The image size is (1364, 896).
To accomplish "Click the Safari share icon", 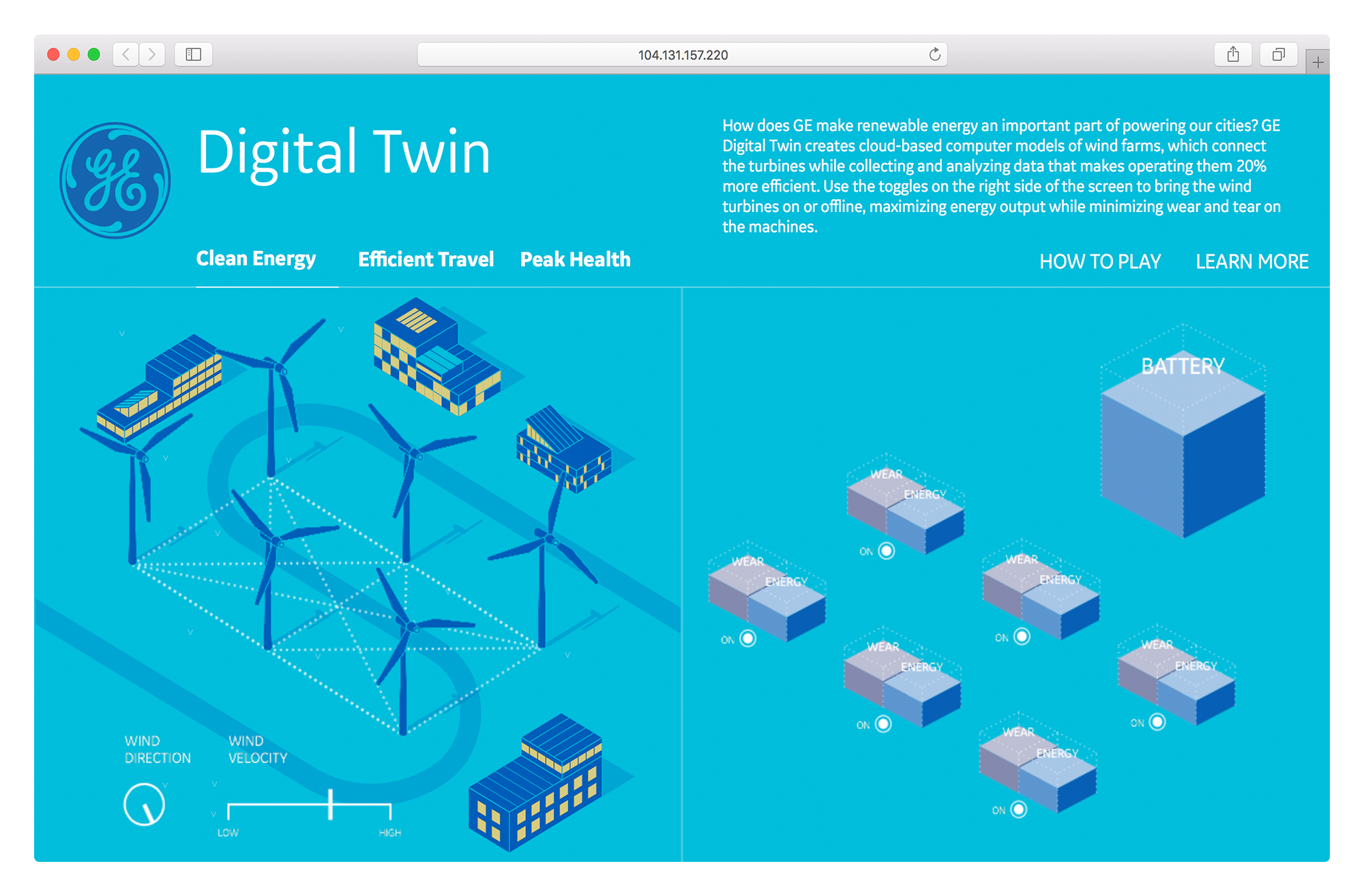I will pyautogui.click(x=1233, y=54).
